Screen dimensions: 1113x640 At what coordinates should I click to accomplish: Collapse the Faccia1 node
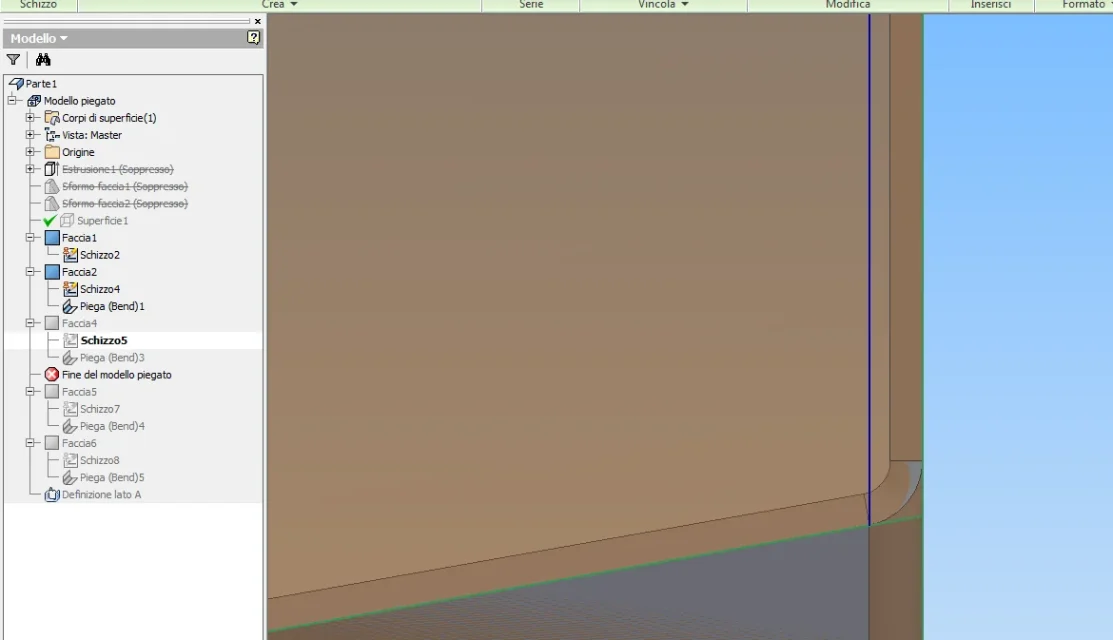click(30, 238)
